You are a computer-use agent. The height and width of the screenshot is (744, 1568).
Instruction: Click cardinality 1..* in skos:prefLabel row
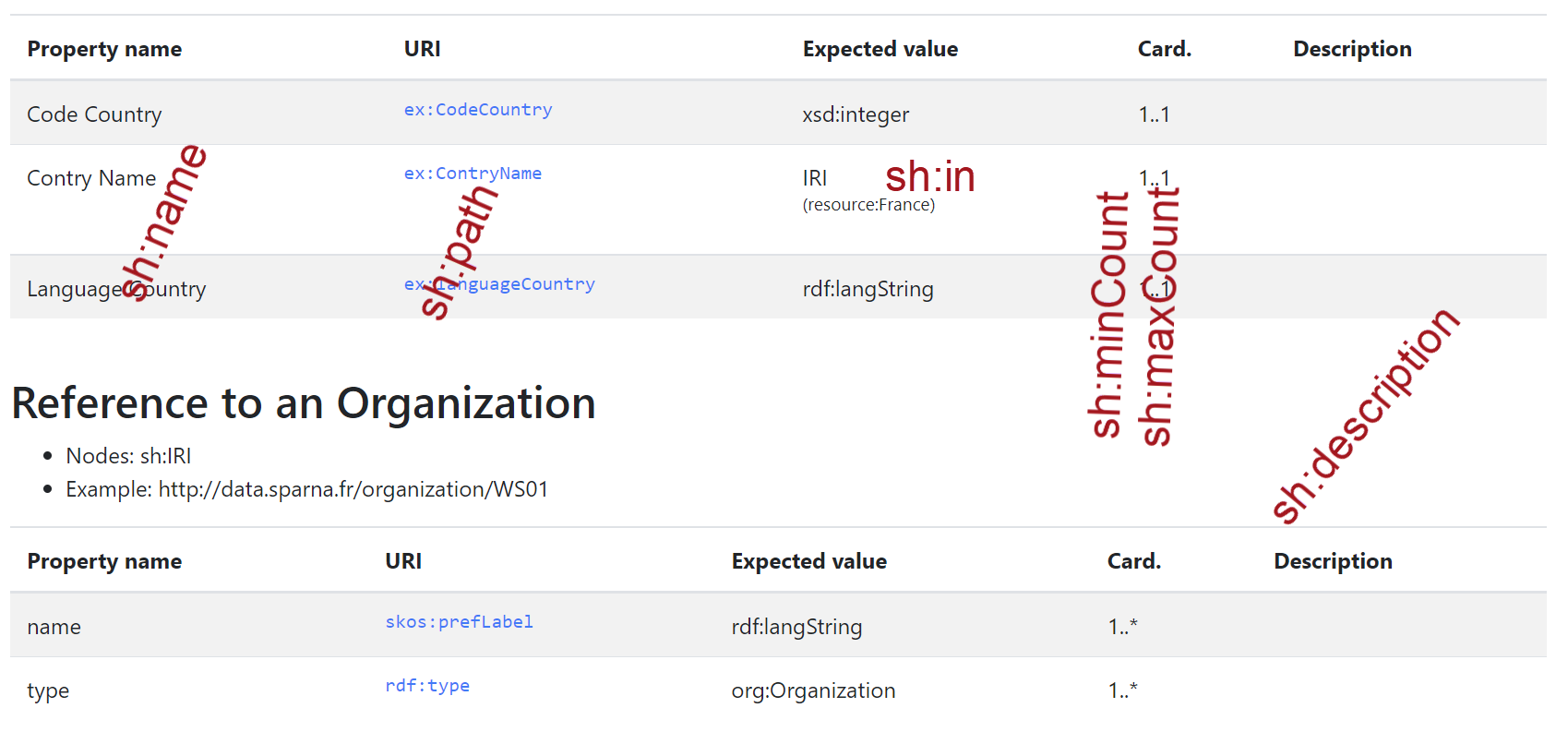[1122, 627]
